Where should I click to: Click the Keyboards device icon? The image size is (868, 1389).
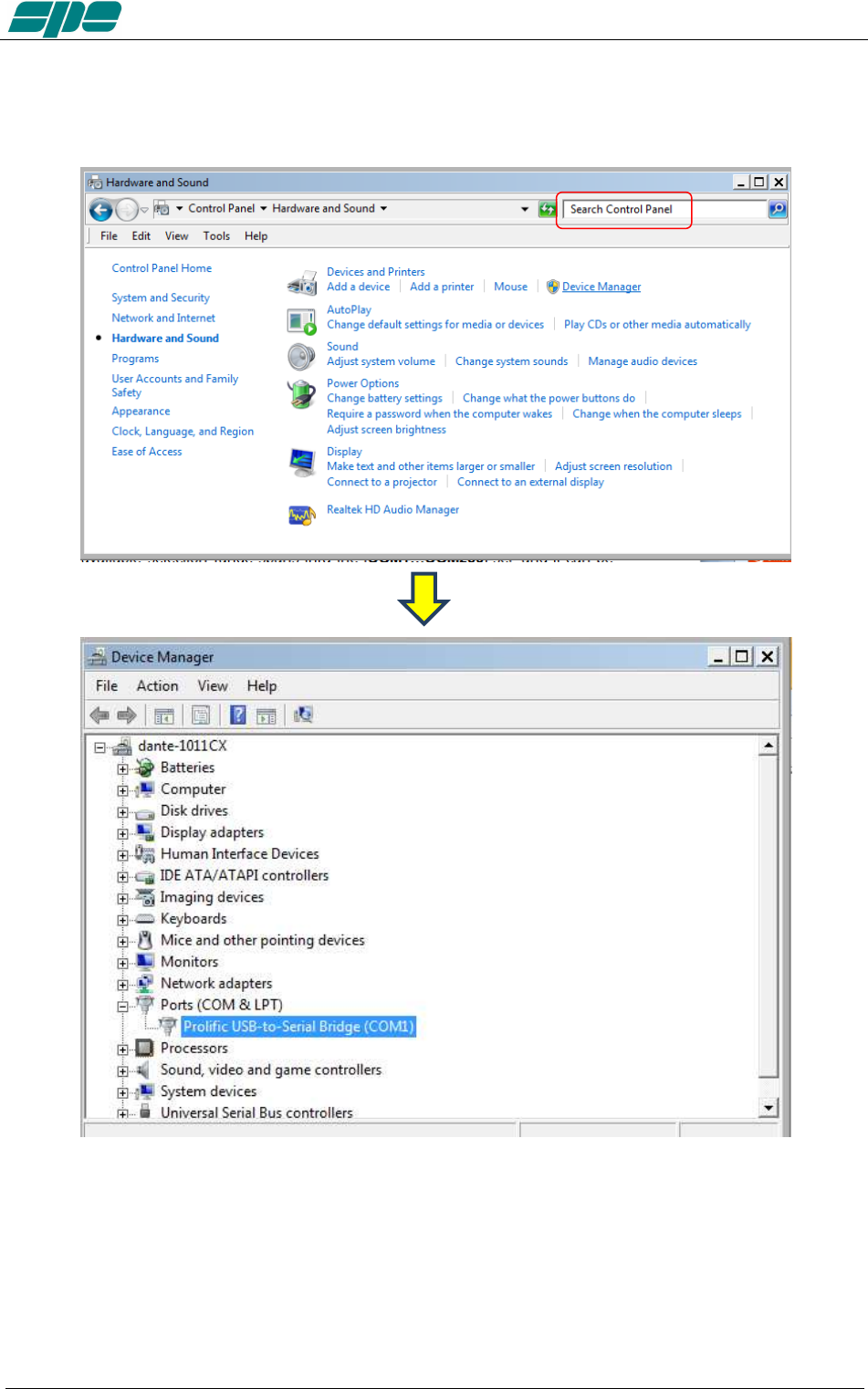click(144, 919)
